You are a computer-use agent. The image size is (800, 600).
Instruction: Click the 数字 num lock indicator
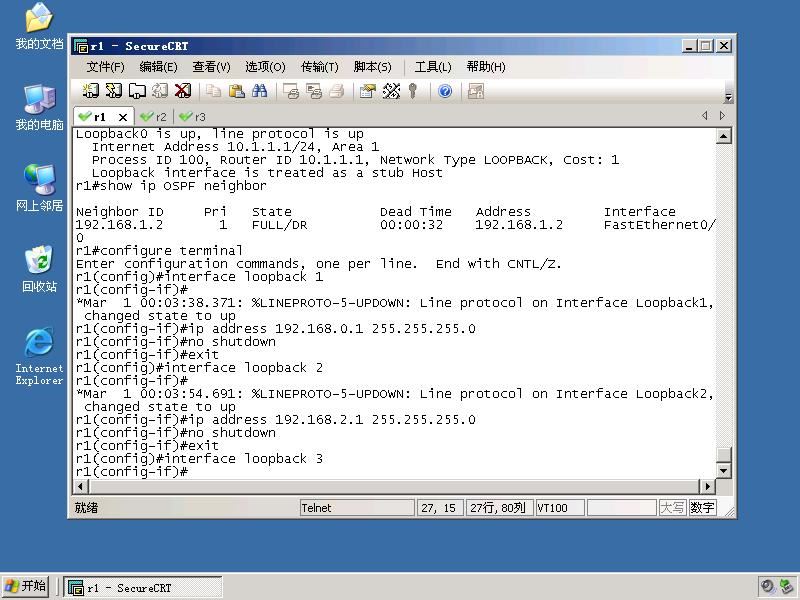(x=703, y=508)
